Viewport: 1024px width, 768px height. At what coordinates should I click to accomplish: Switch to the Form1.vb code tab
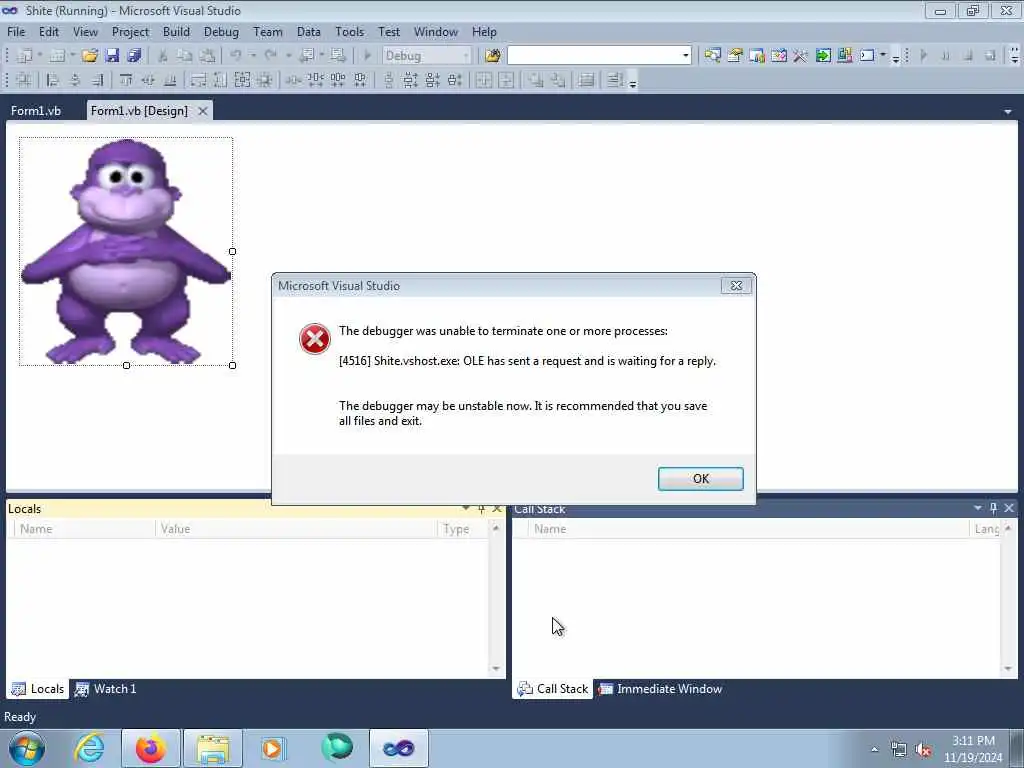click(x=36, y=111)
